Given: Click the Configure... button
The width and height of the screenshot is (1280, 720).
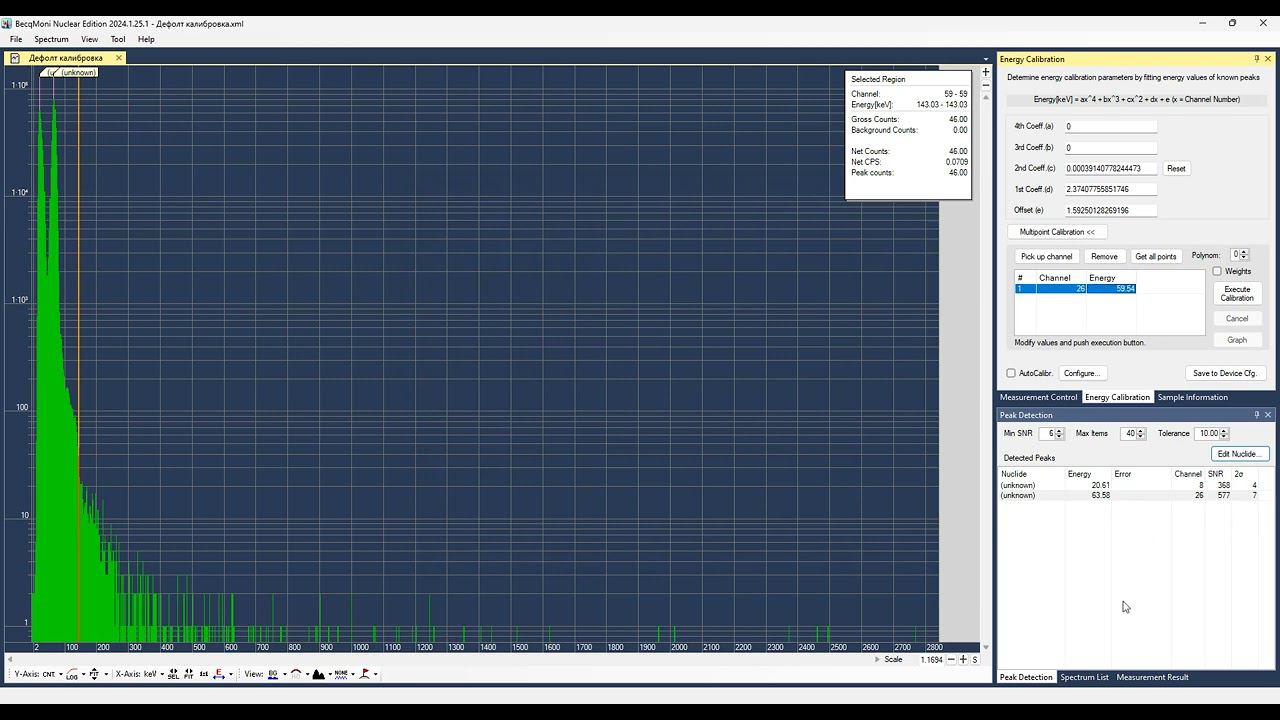Looking at the screenshot, I should coord(1081,373).
